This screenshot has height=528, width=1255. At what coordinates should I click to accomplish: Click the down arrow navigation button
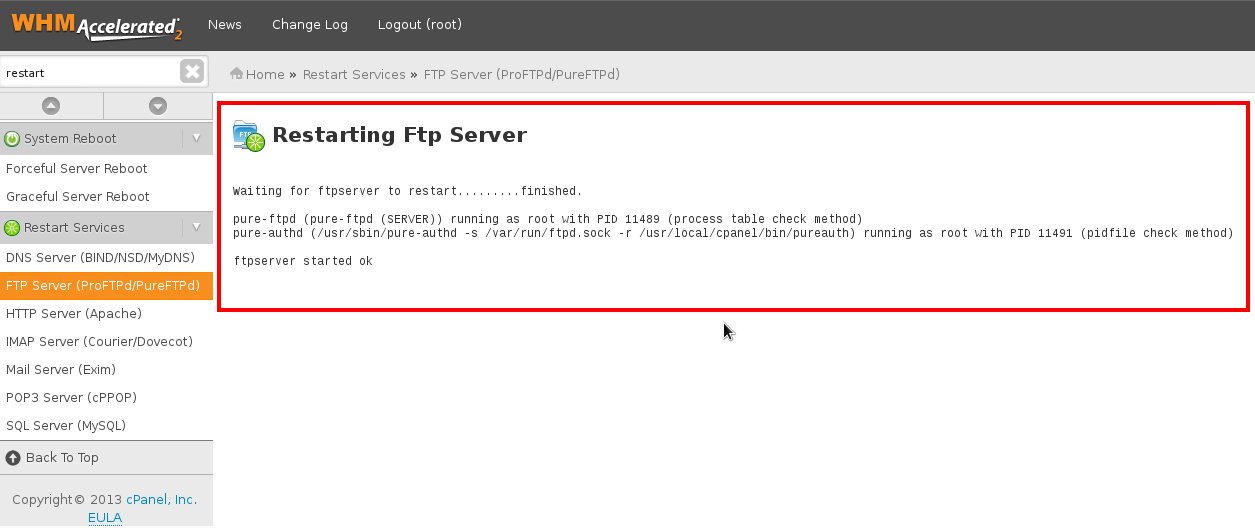[x=158, y=105]
